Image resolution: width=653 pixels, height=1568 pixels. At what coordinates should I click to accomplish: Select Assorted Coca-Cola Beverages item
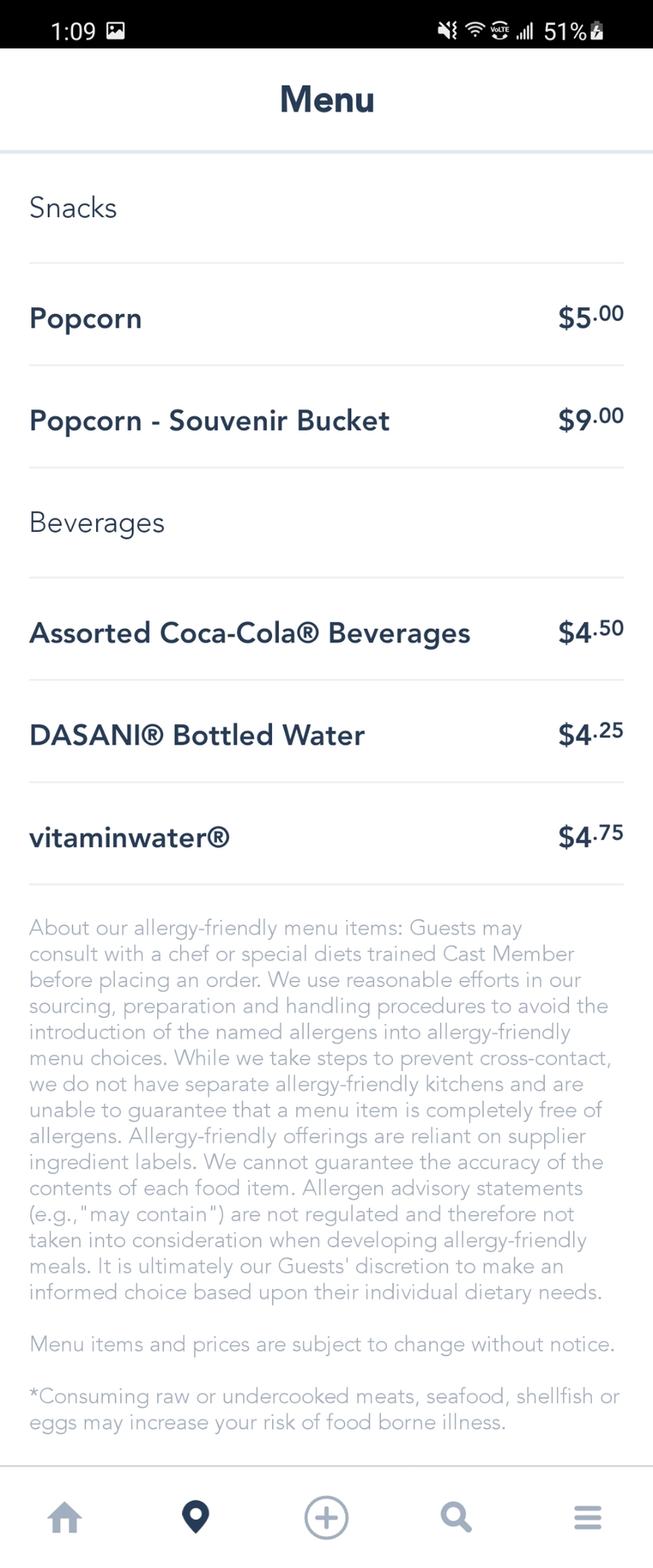(249, 633)
